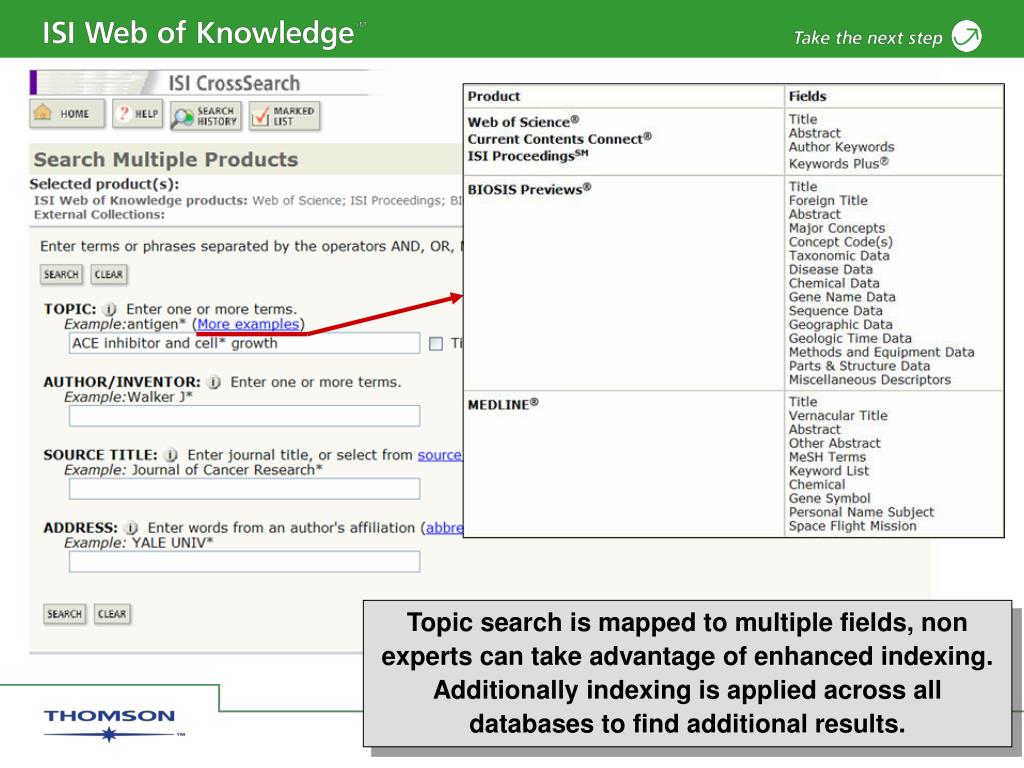Click the ISI Web of Knowledge header title
Screen dimensions: 1024x768
[x=199, y=33]
